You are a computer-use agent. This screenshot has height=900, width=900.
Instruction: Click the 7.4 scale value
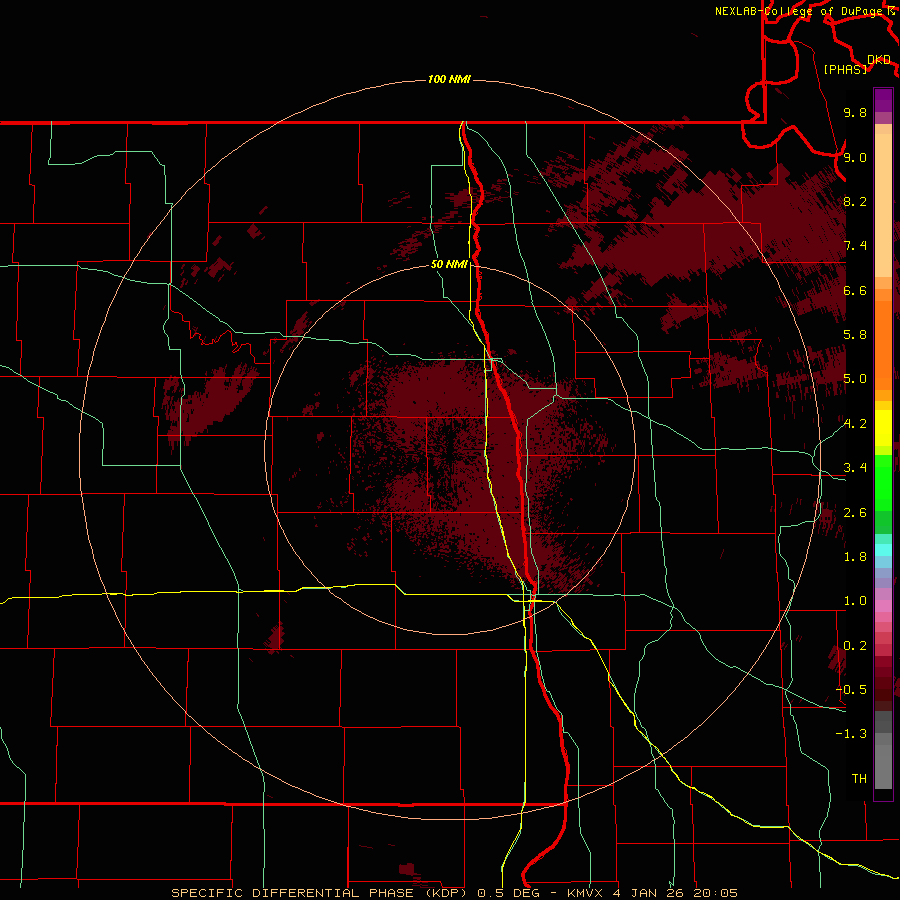point(855,246)
